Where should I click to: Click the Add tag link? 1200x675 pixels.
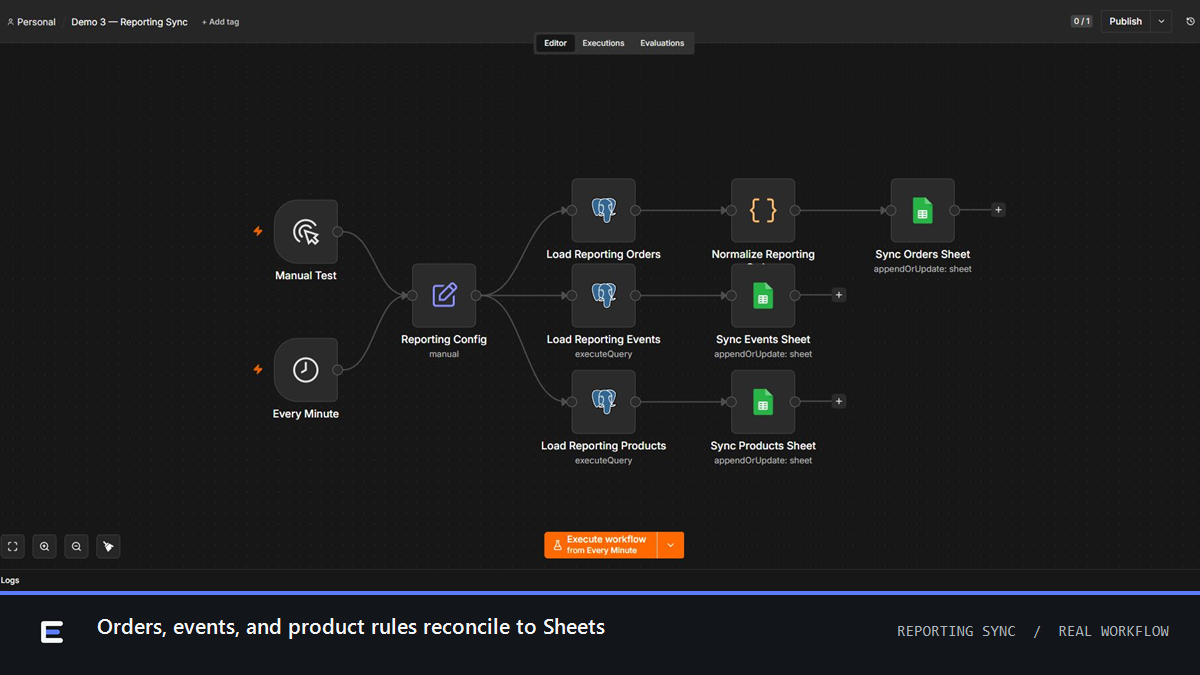220,22
